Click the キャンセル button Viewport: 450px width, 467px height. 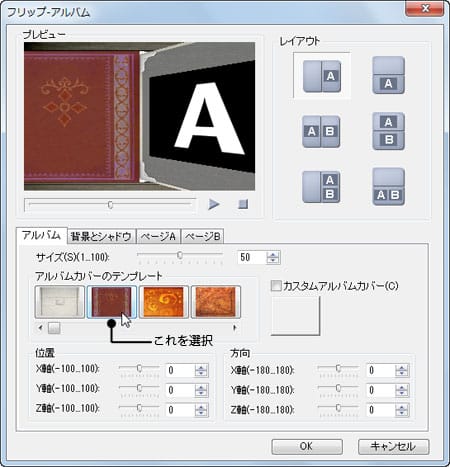click(x=394, y=446)
